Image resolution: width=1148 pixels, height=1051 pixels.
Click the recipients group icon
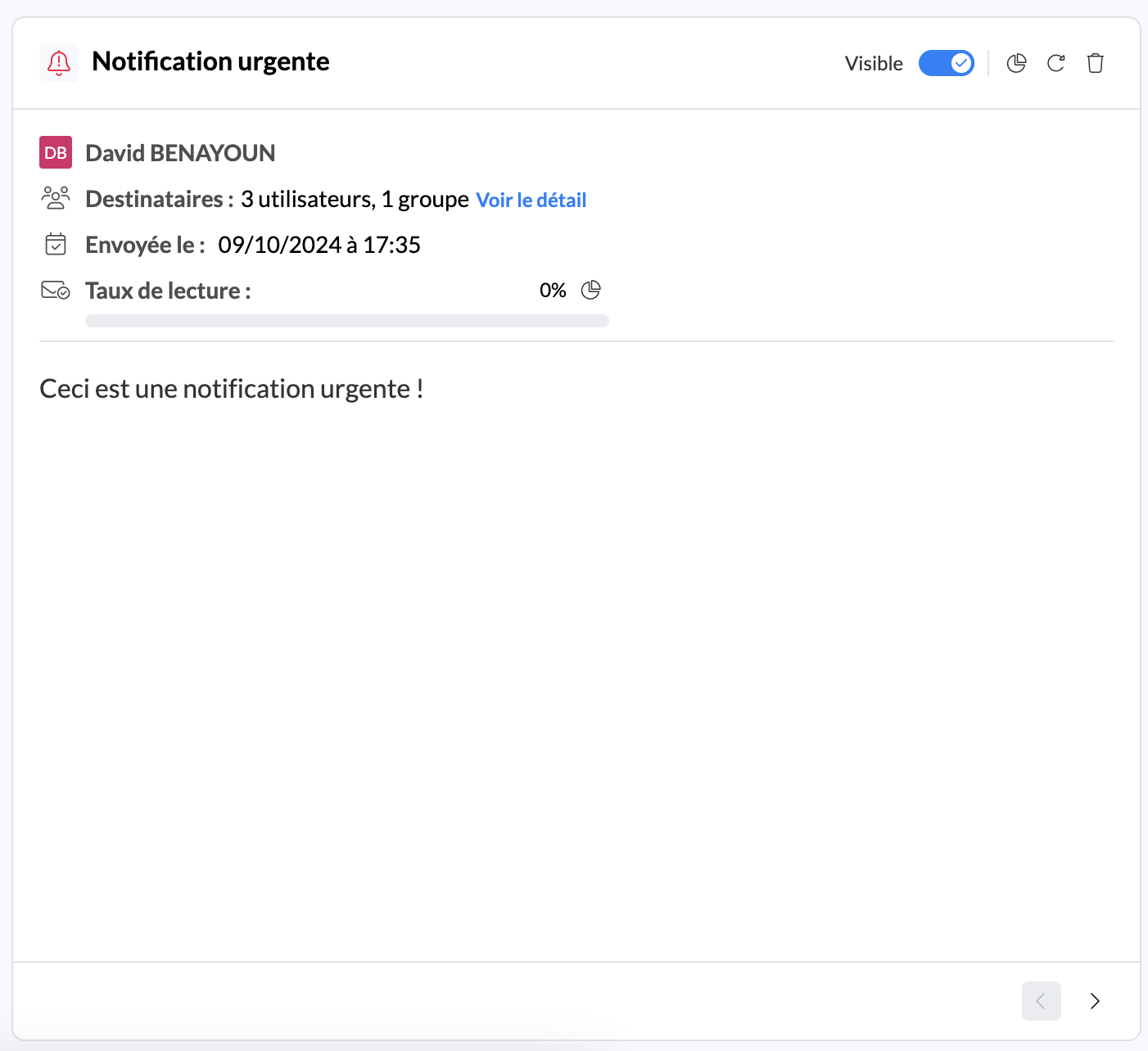(x=56, y=198)
